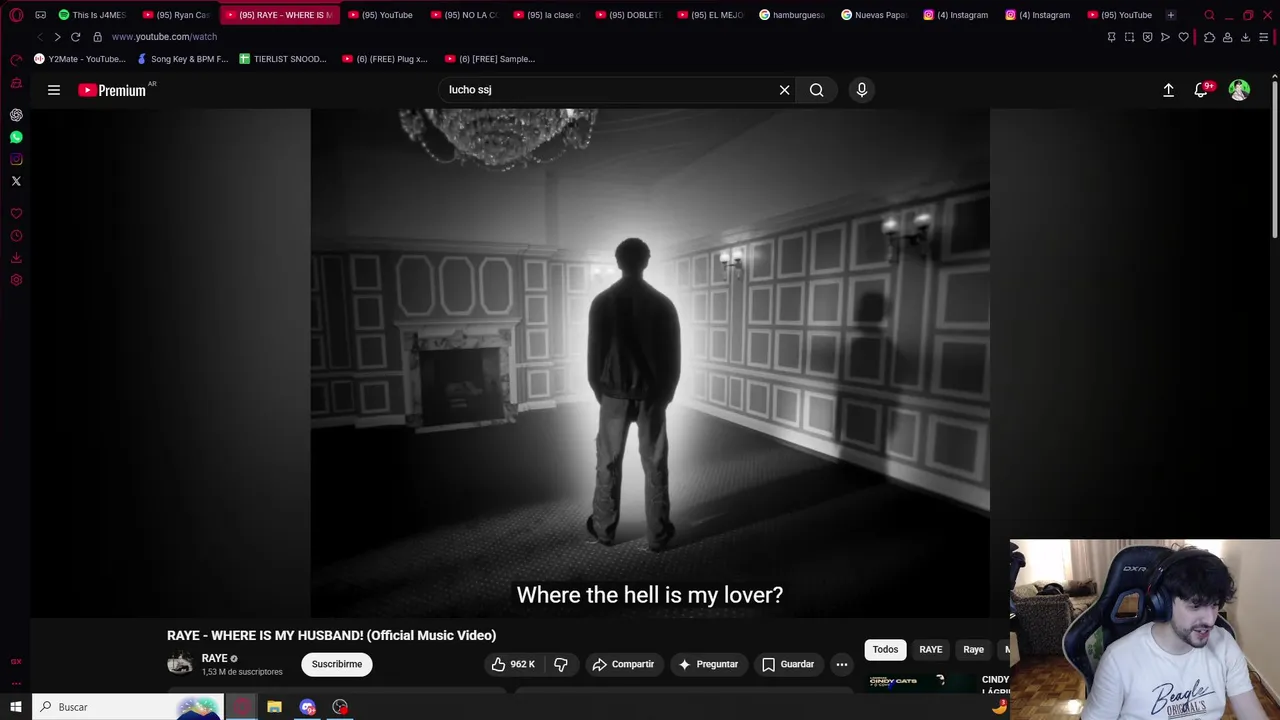This screenshot has height=720, width=1280.
Task: Open the YouTube account avatar menu
Action: (1239, 90)
